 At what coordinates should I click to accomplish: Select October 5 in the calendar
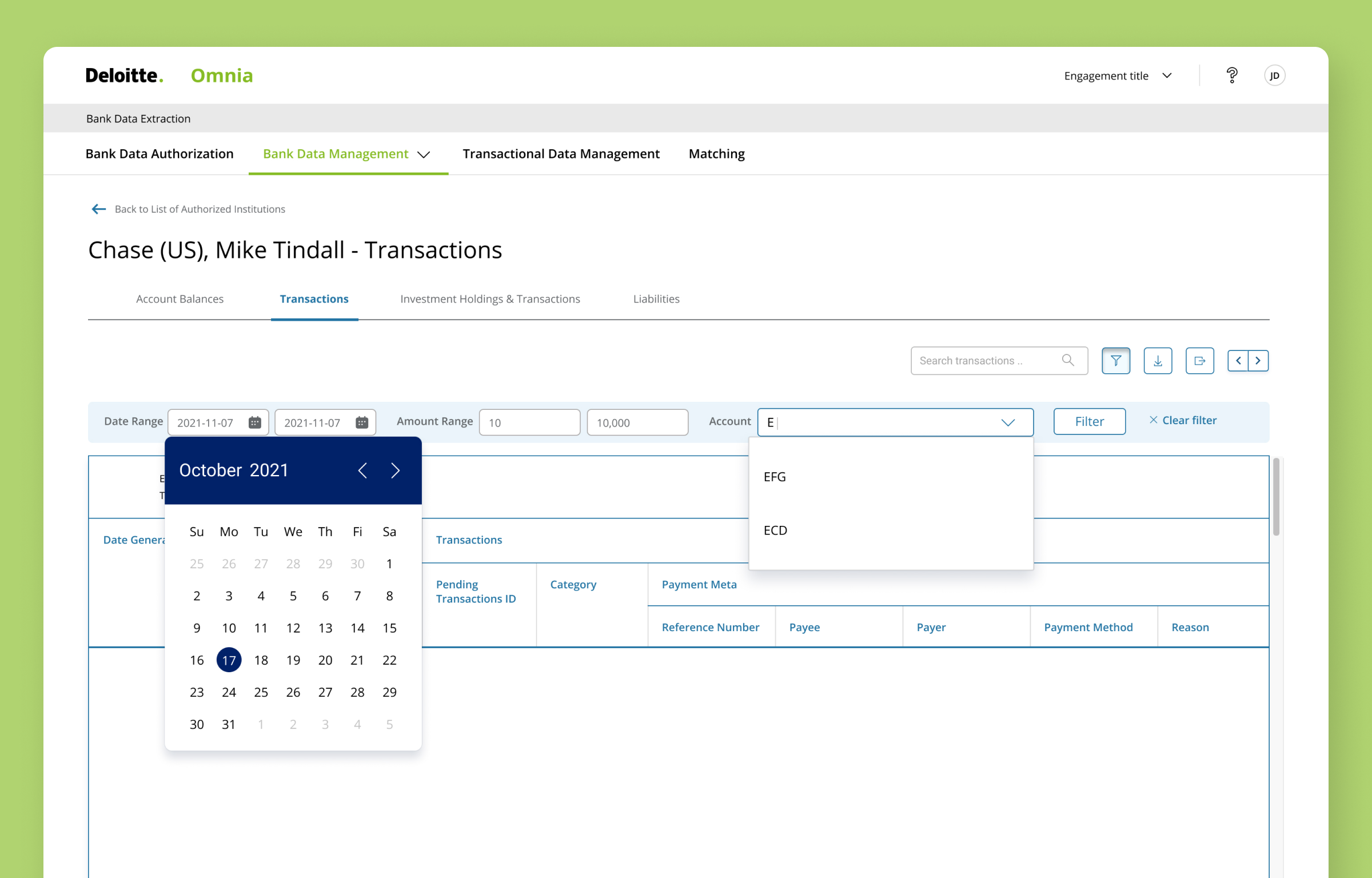293,596
